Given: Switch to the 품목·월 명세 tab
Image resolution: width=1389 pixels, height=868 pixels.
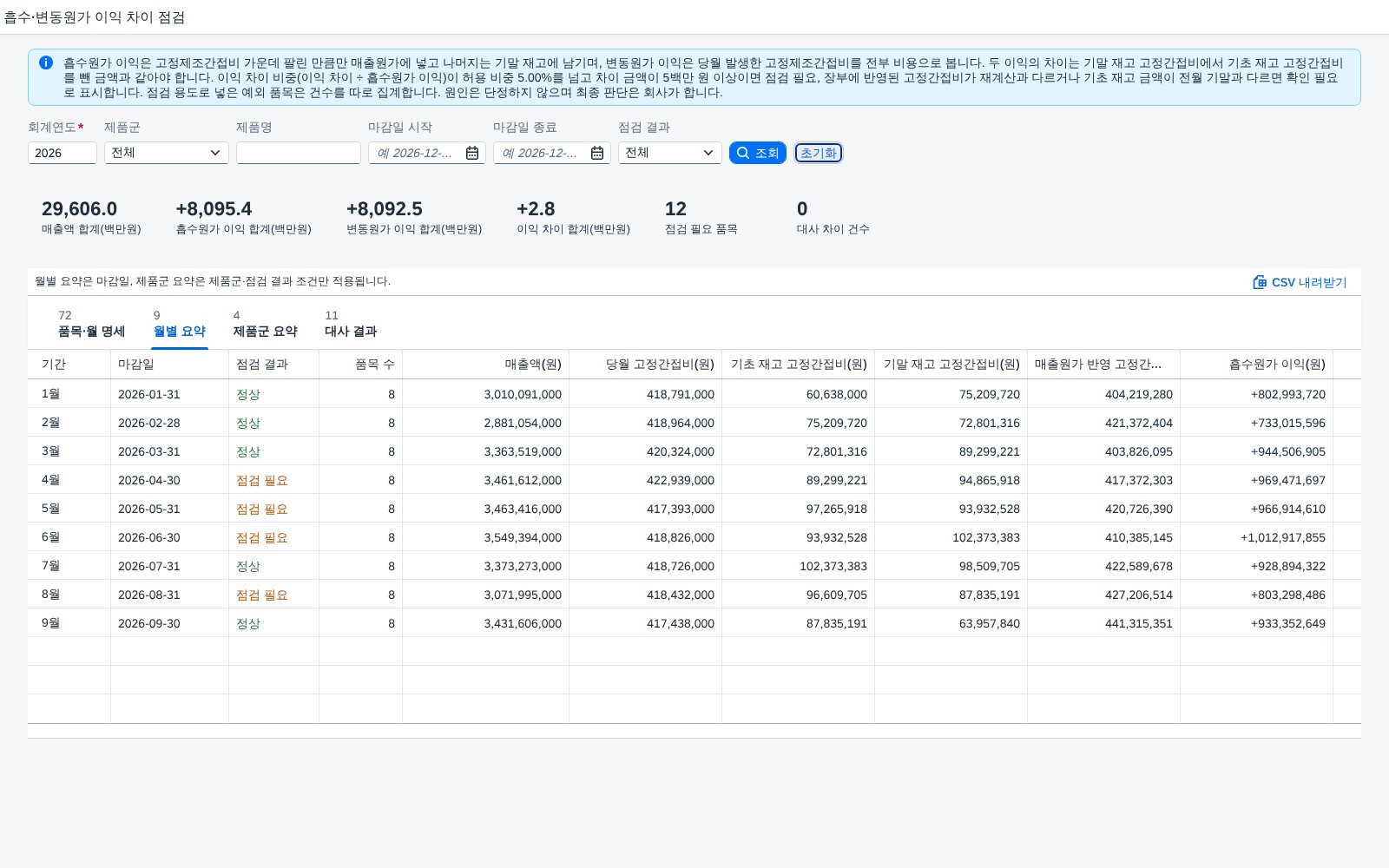Looking at the screenshot, I should (x=91, y=324).
